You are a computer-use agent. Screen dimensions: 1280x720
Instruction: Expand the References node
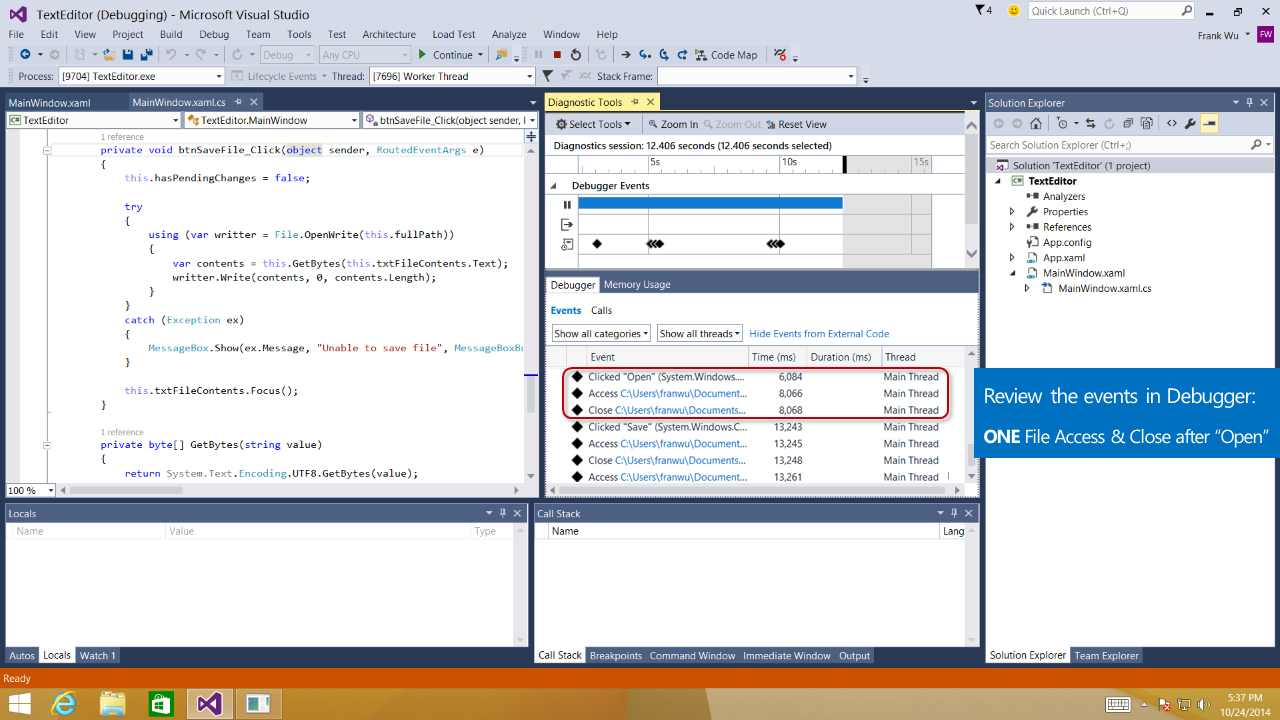(x=1012, y=227)
